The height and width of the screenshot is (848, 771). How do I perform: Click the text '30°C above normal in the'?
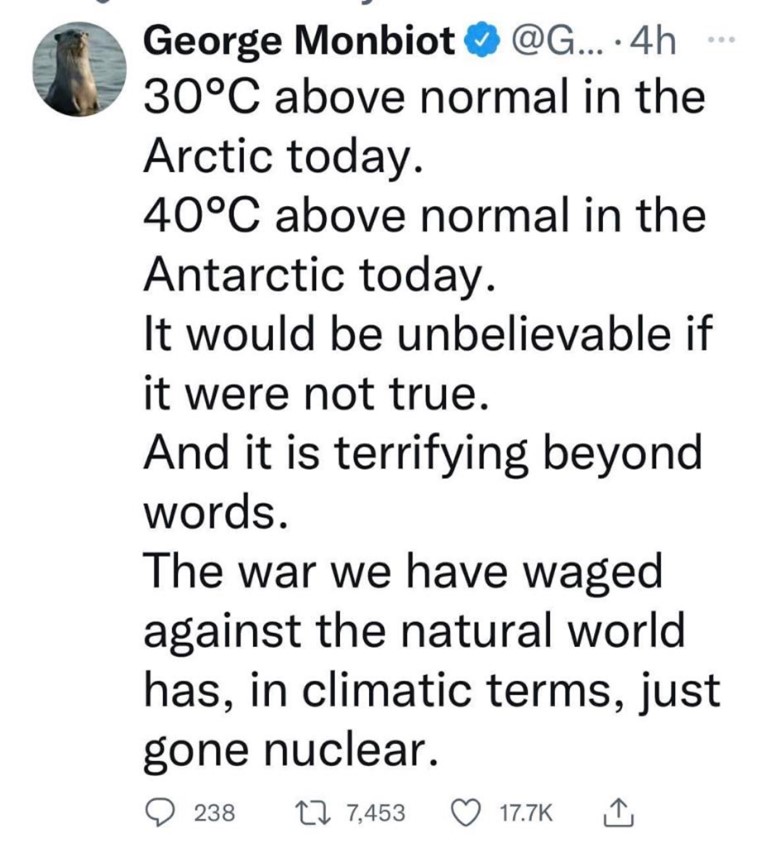[424, 97]
